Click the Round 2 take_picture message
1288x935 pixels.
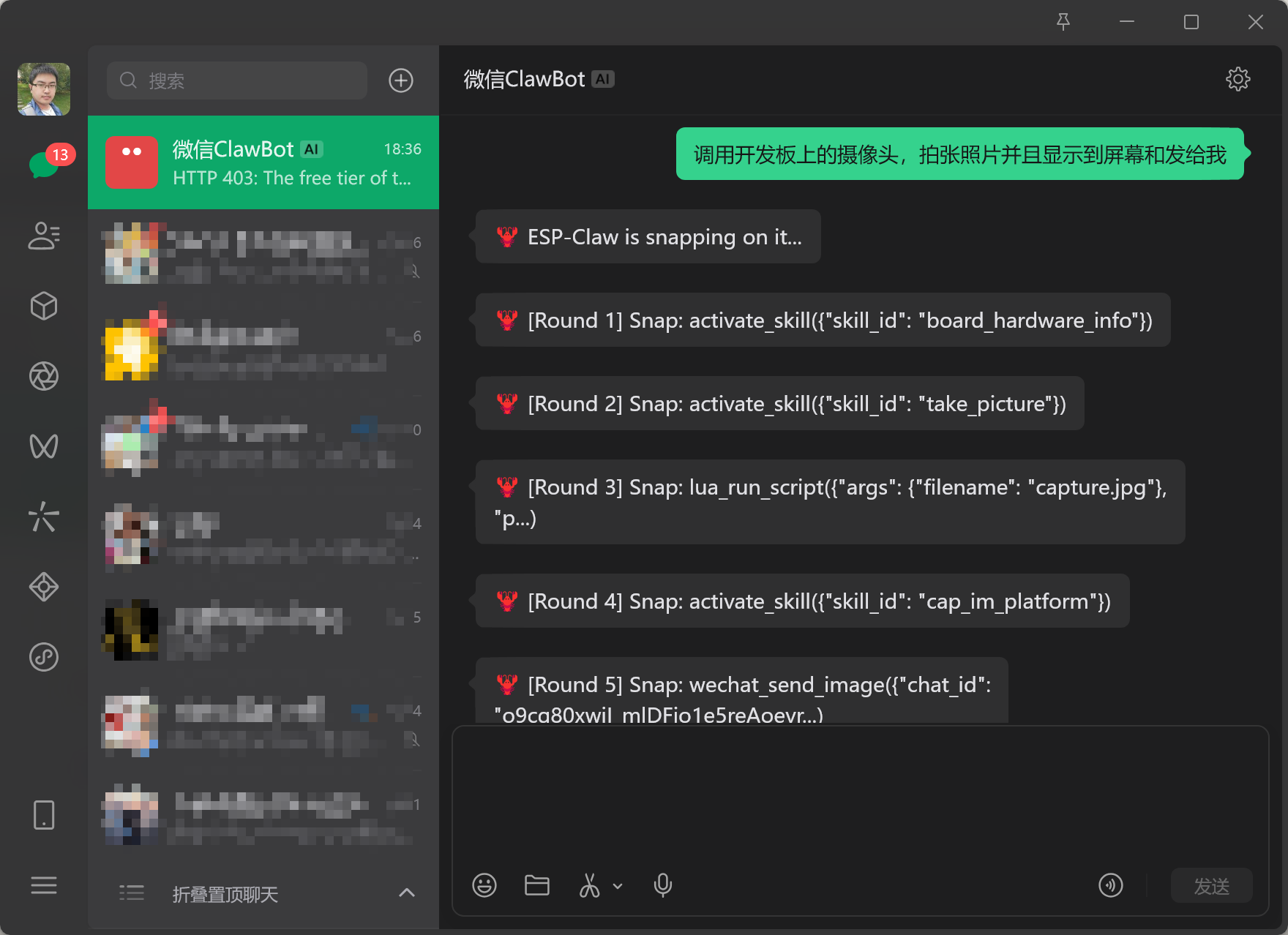780,404
